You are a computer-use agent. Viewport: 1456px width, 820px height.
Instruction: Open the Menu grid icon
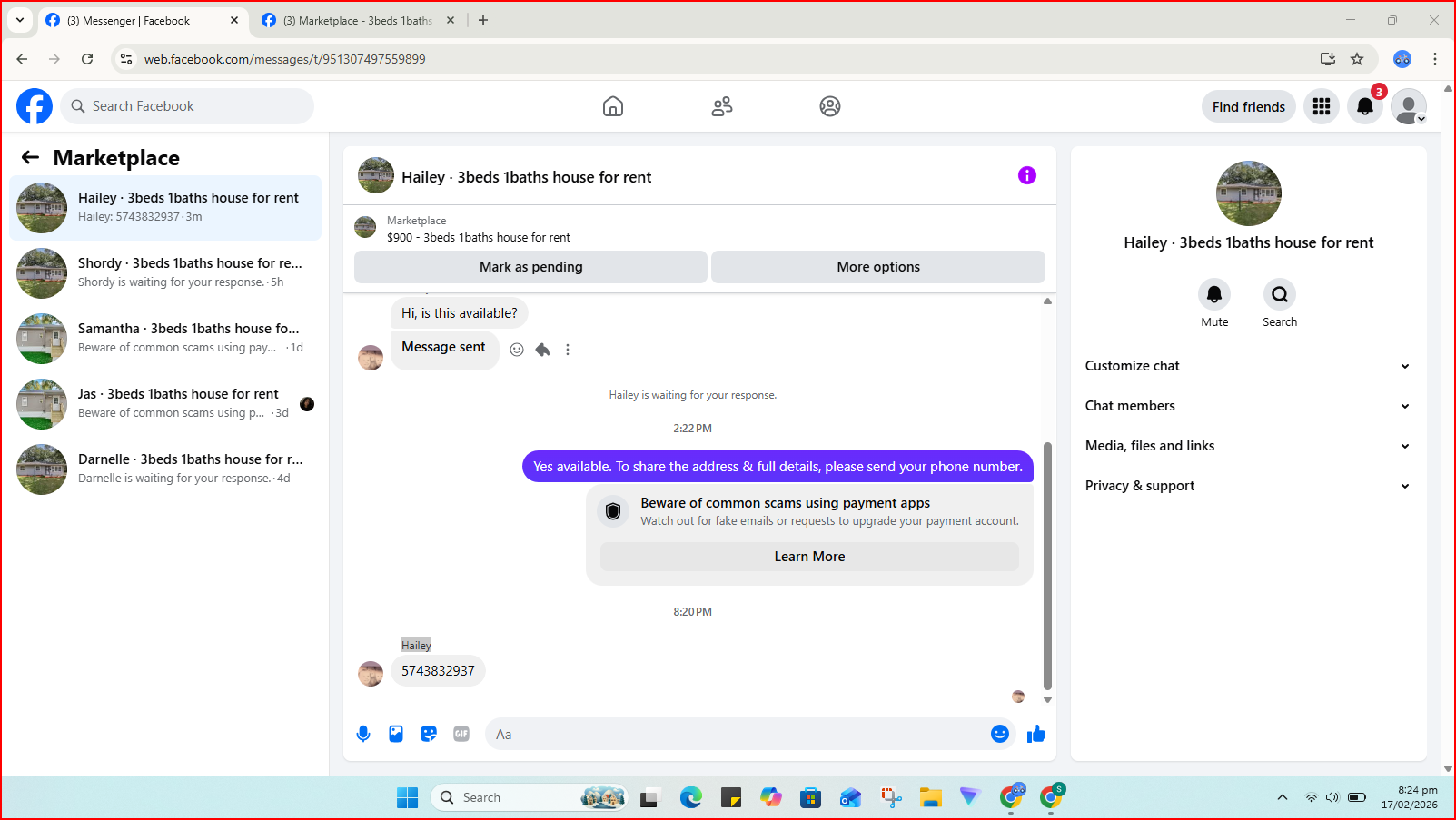(x=1322, y=106)
